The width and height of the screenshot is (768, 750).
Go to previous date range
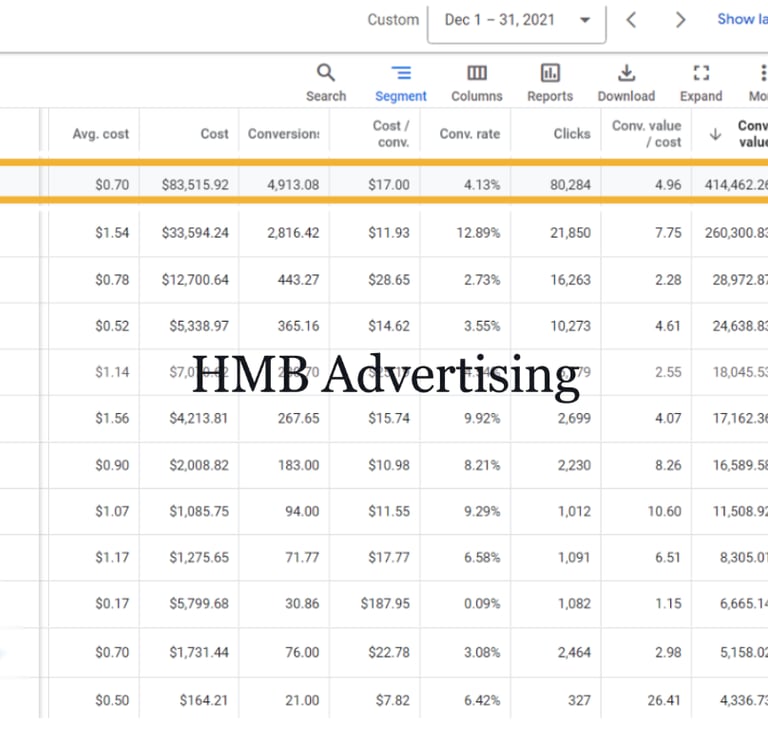click(x=631, y=20)
